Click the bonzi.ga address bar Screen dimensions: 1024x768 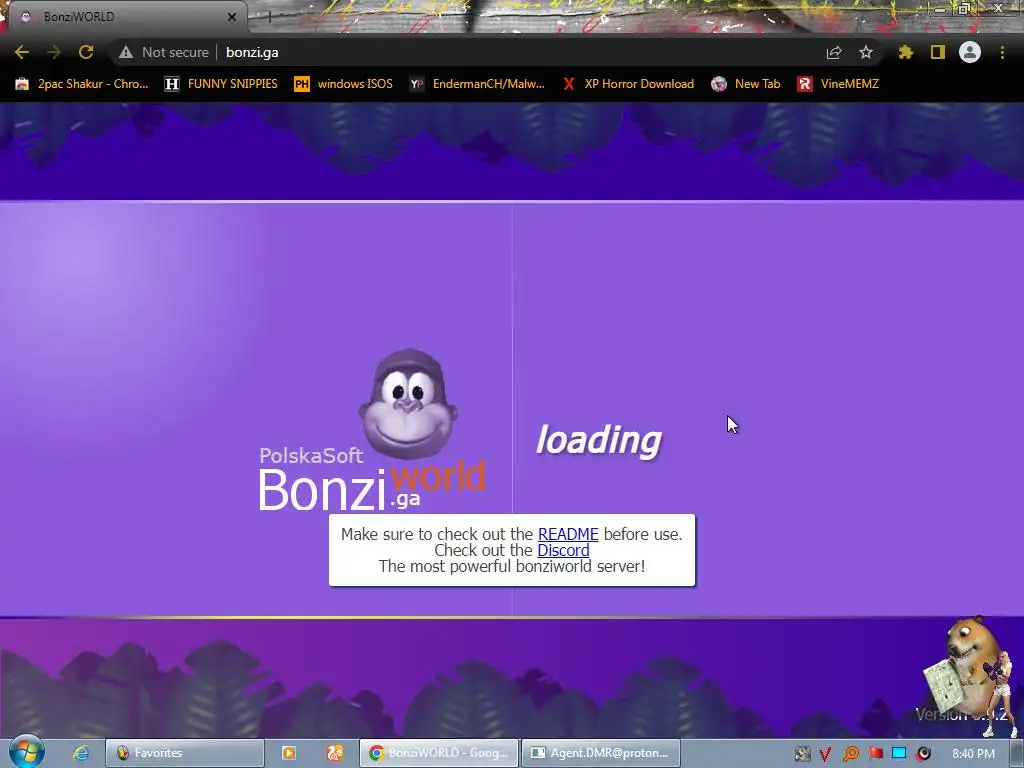[x=496, y=52]
